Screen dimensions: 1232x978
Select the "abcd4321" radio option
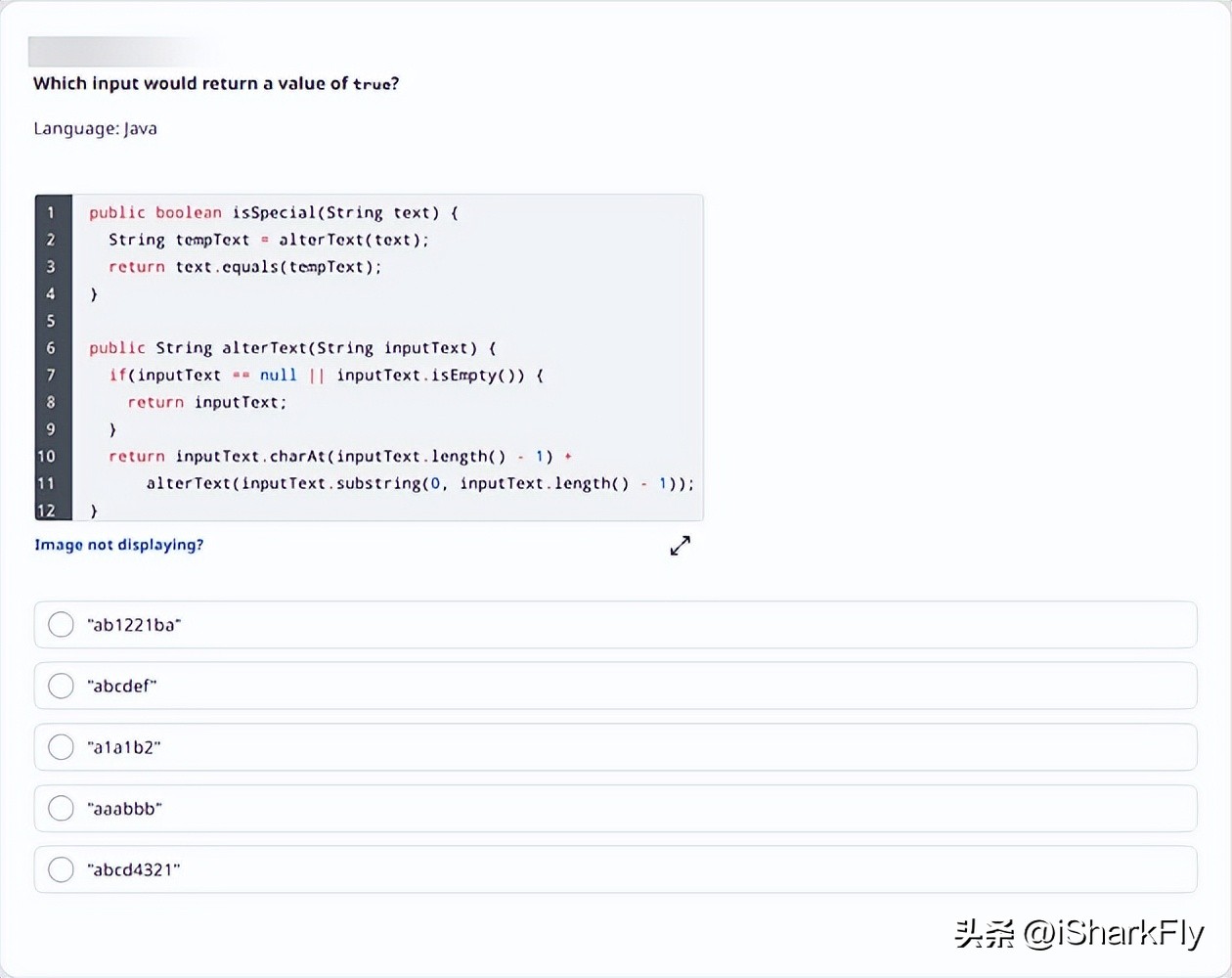[61, 869]
